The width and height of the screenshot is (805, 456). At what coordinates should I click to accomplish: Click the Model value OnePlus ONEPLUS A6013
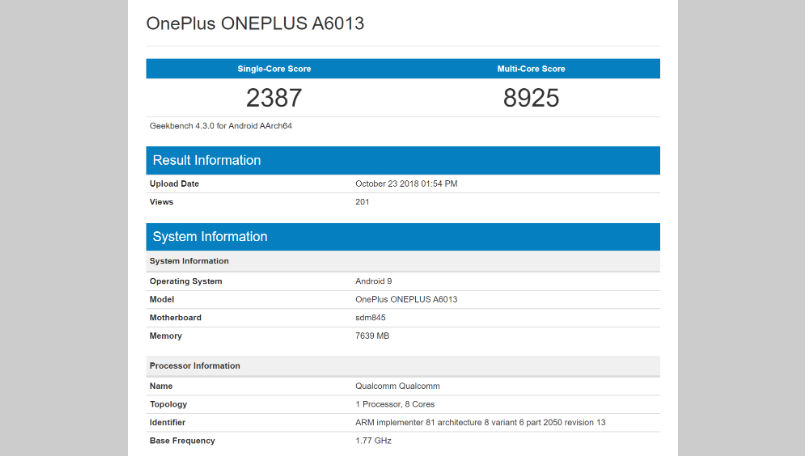point(406,299)
